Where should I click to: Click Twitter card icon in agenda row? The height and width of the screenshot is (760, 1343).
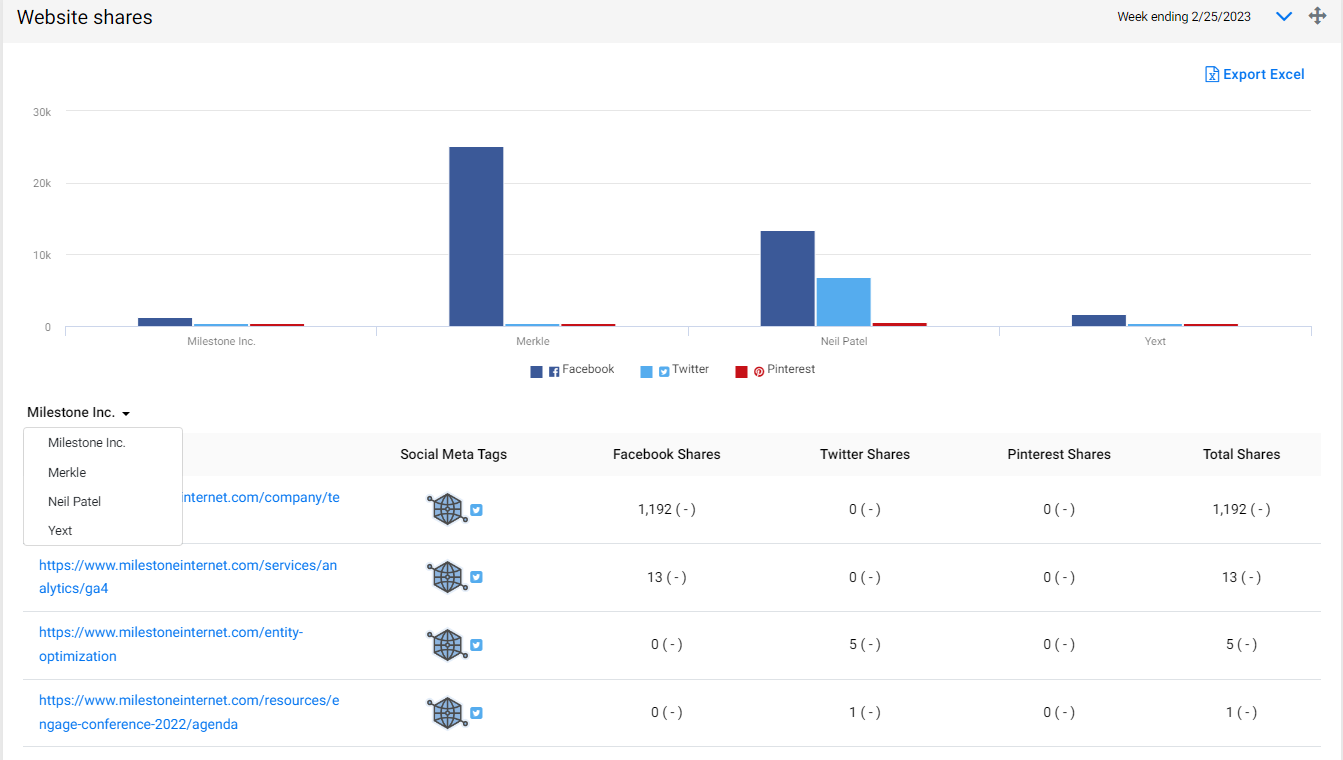[477, 713]
